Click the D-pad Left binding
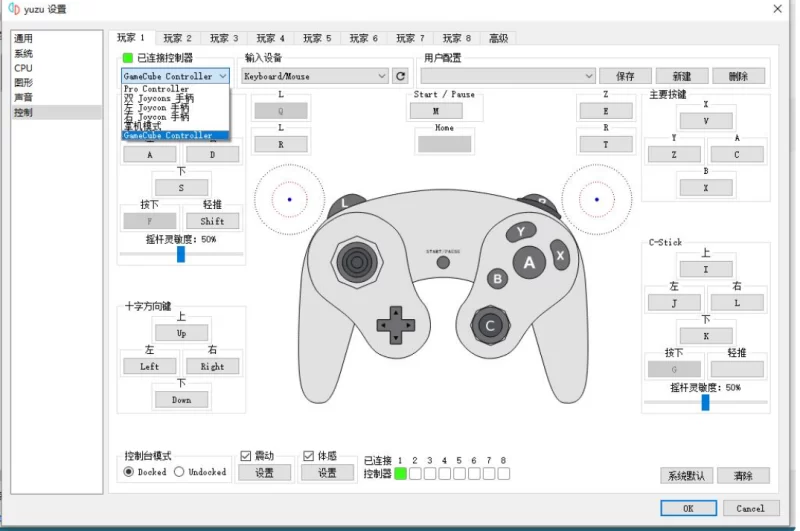This screenshot has width=800, height=531. (x=150, y=366)
